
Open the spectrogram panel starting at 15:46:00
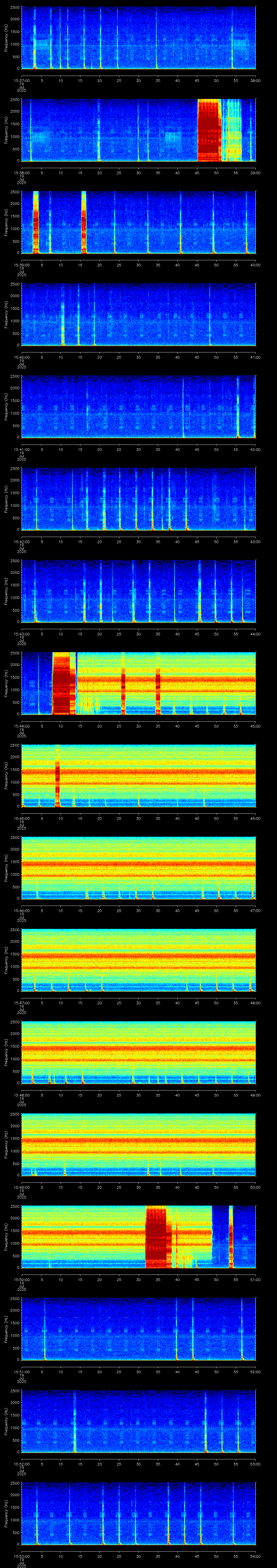pyautogui.click(x=138, y=868)
